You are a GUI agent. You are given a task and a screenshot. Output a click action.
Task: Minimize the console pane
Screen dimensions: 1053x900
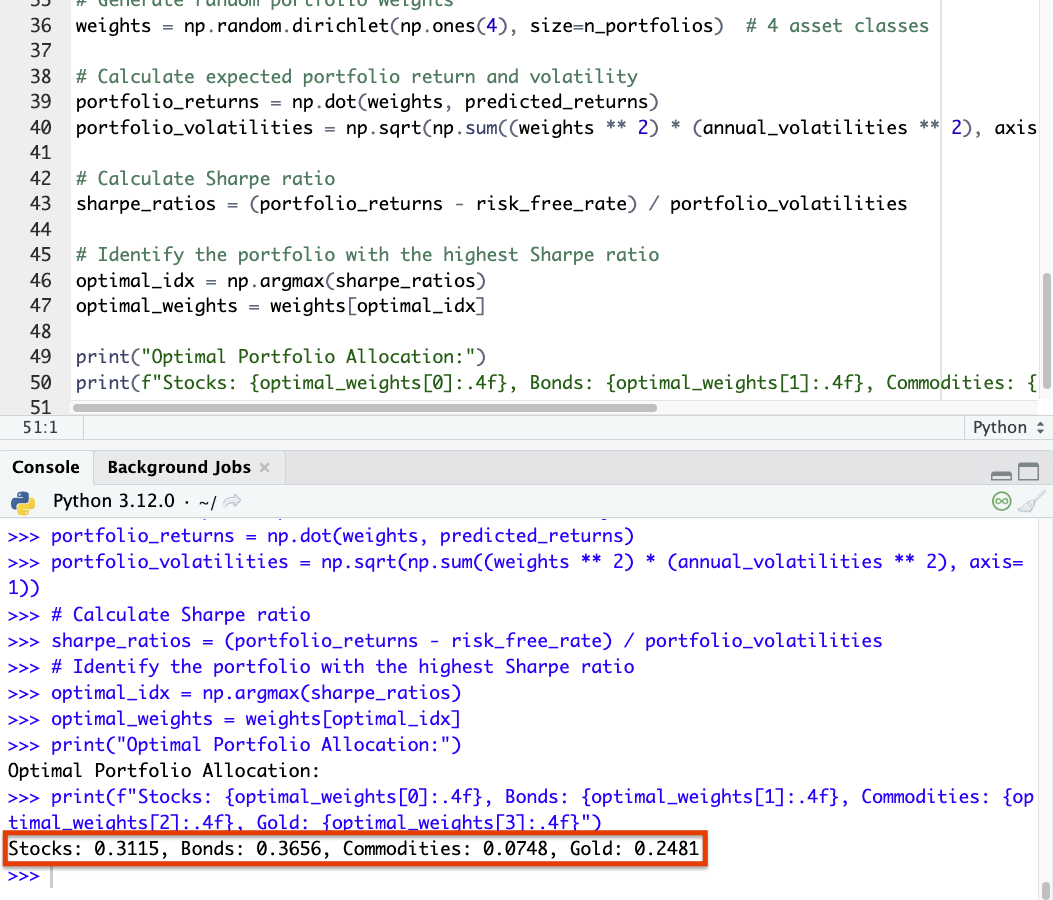pos(1001,475)
